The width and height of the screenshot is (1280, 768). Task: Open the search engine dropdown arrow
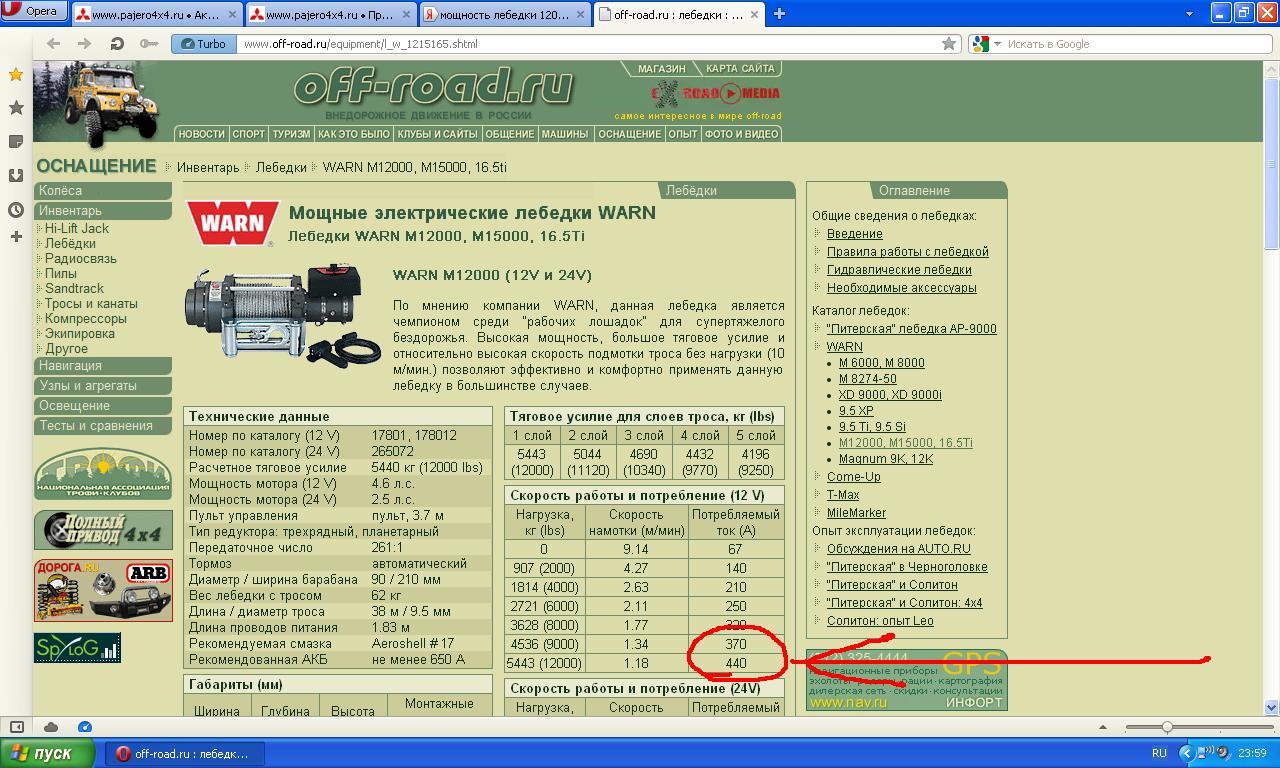(x=994, y=44)
